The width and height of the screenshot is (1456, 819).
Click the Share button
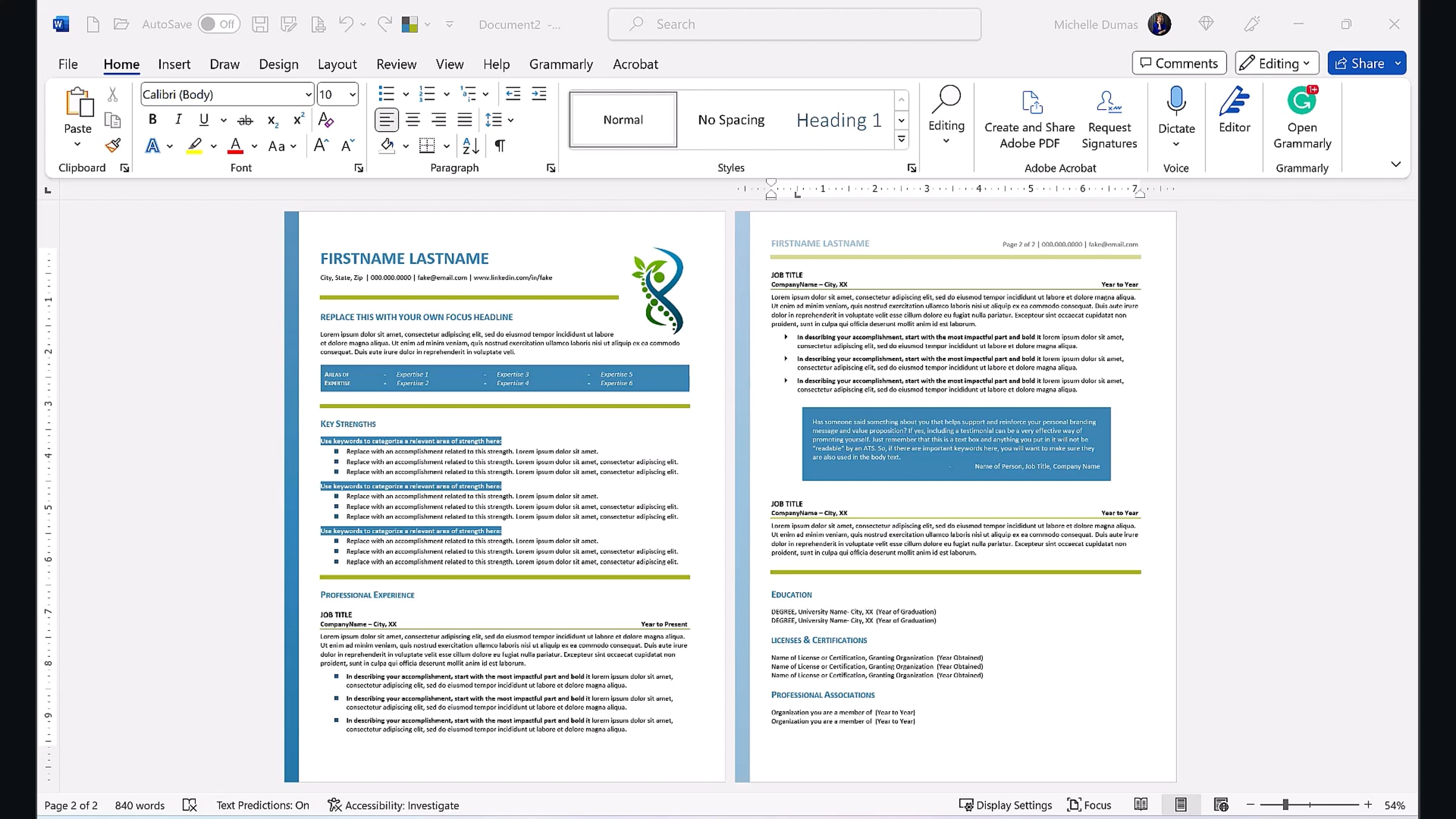click(1359, 63)
